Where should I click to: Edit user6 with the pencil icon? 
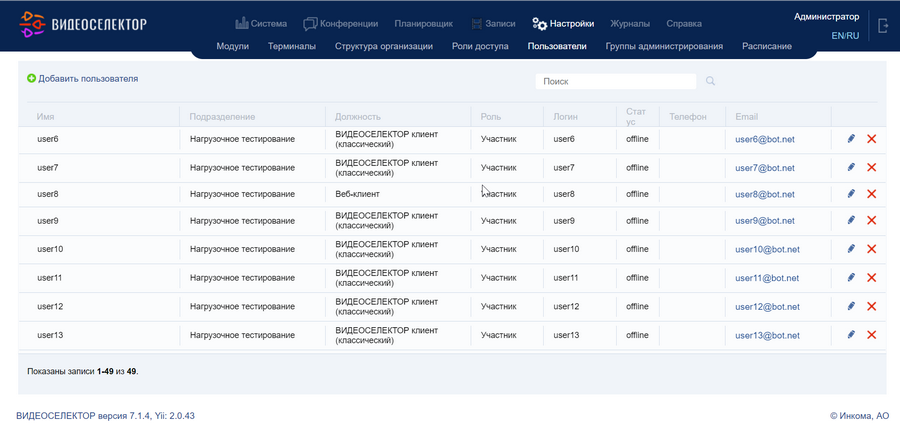851,139
